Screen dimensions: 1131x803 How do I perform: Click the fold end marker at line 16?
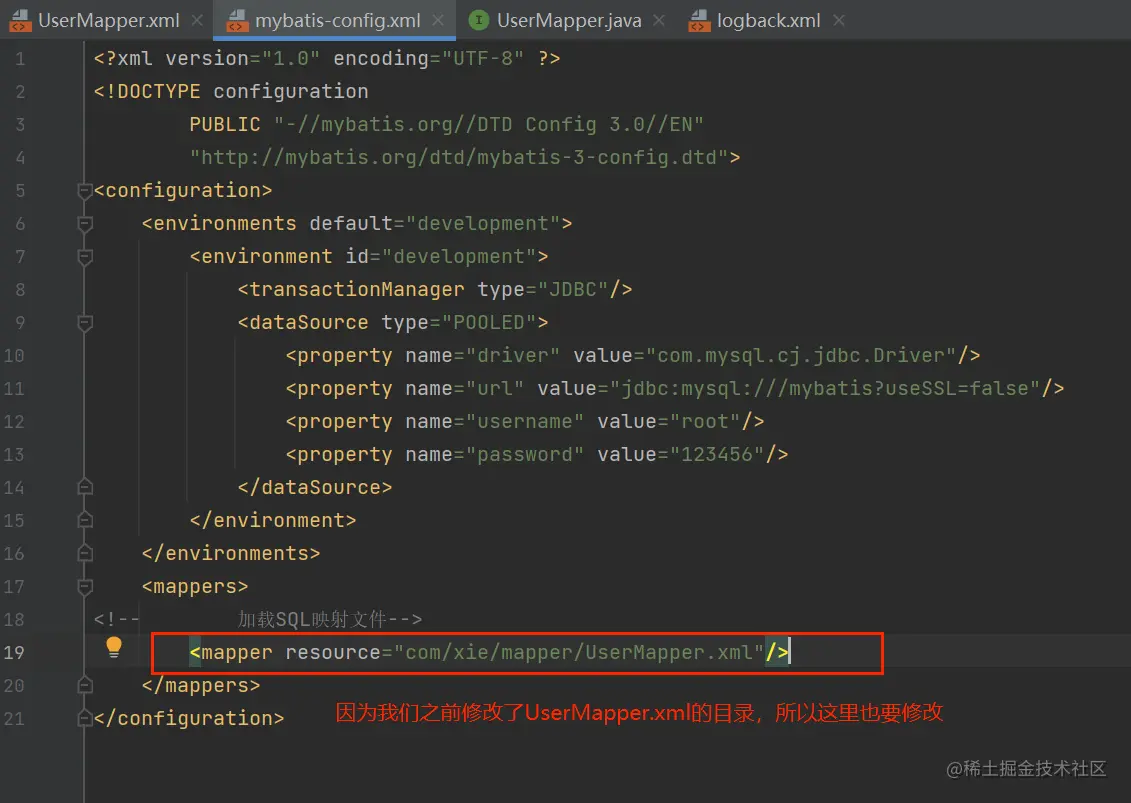[84, 553]
